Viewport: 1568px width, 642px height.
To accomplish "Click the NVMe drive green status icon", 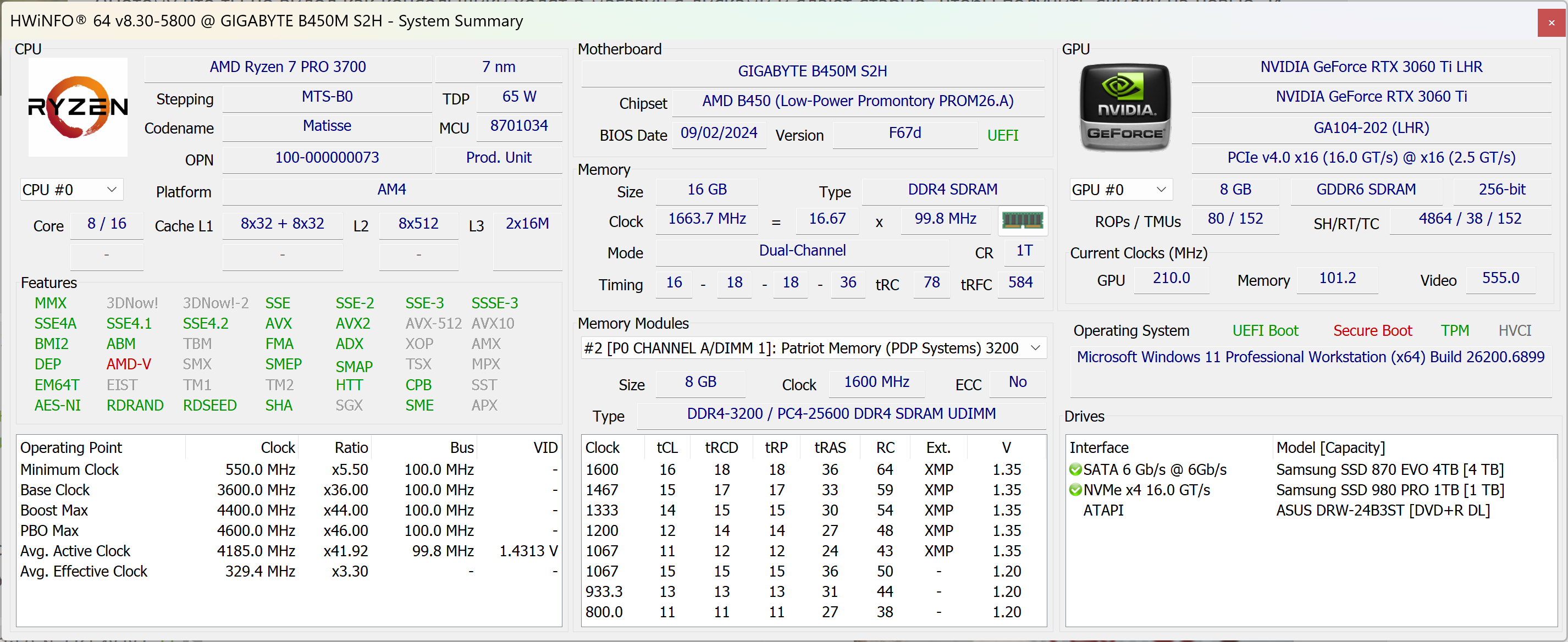I will [1075, 490].
